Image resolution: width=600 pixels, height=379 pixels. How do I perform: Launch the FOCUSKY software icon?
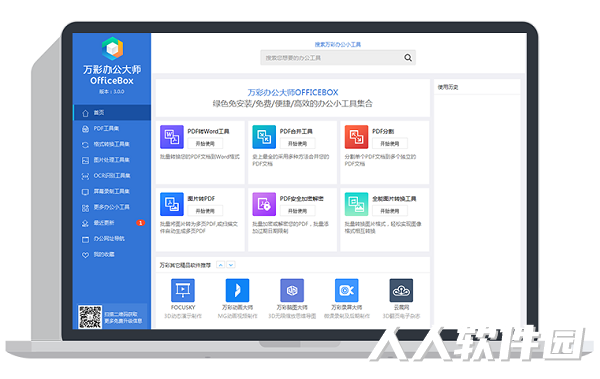183,290
